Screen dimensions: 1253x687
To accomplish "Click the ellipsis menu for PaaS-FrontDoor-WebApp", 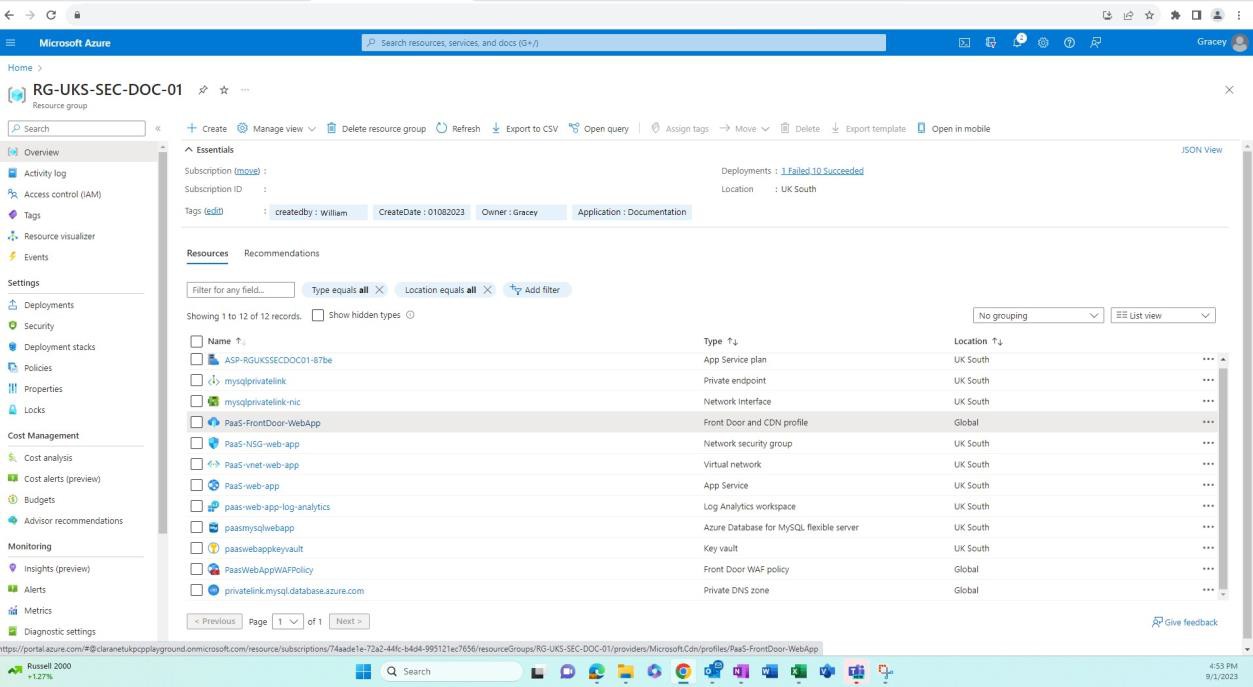I will 1208,422.
